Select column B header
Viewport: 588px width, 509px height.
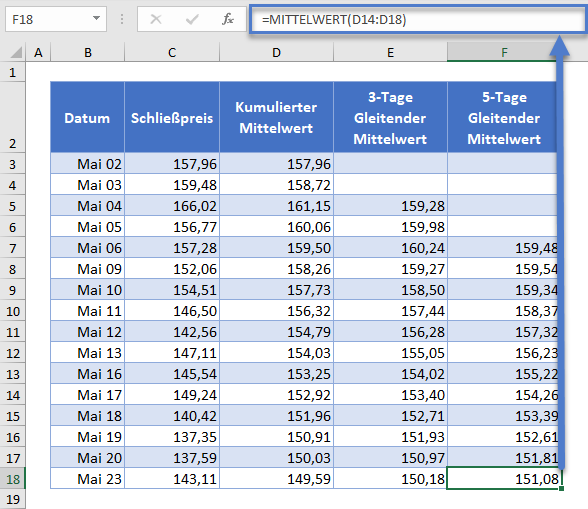click(87, 52)
